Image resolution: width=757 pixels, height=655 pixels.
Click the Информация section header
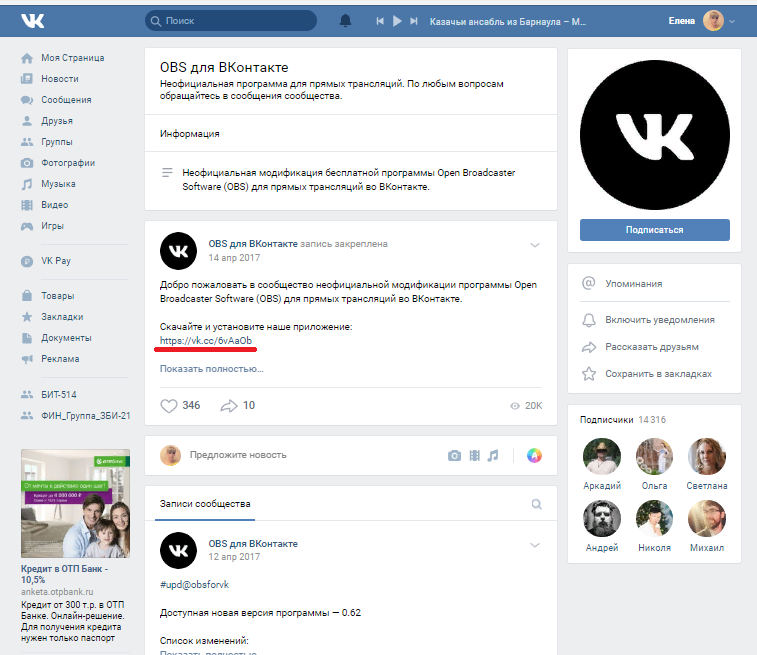(x=189, y=134)
